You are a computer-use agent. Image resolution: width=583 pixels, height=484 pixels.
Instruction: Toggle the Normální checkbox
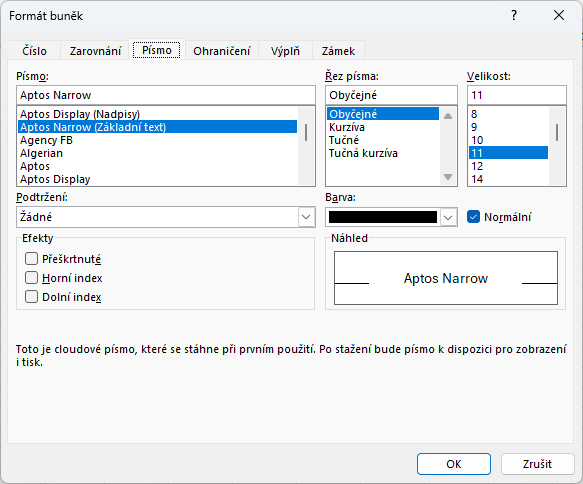tap(473, 217)
